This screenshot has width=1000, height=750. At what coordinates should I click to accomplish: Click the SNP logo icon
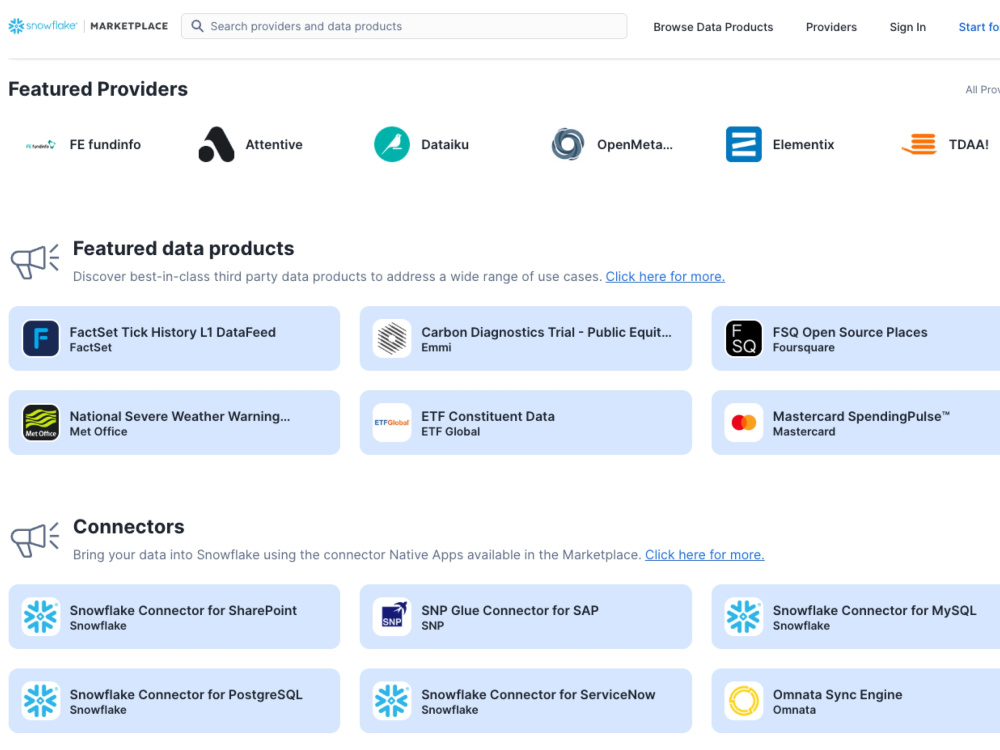(x=392, y=617)
